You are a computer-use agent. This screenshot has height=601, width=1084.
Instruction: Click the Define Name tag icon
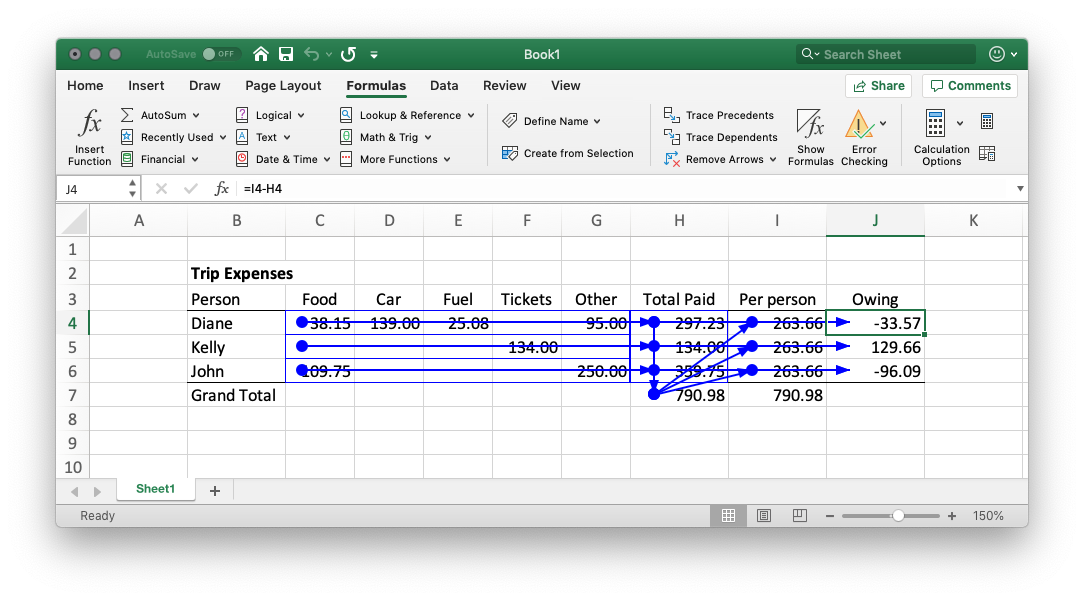pos(510,120)
